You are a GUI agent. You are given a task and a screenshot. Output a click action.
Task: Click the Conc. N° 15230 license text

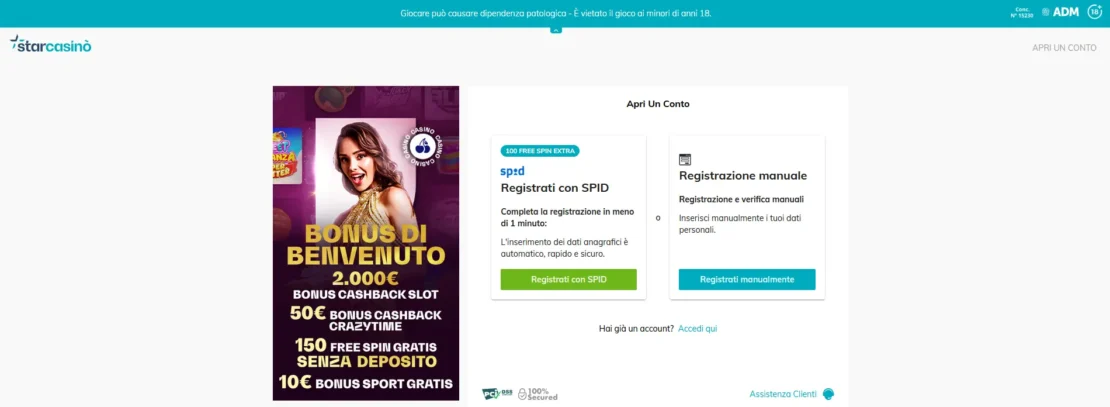pos(1022,12)
